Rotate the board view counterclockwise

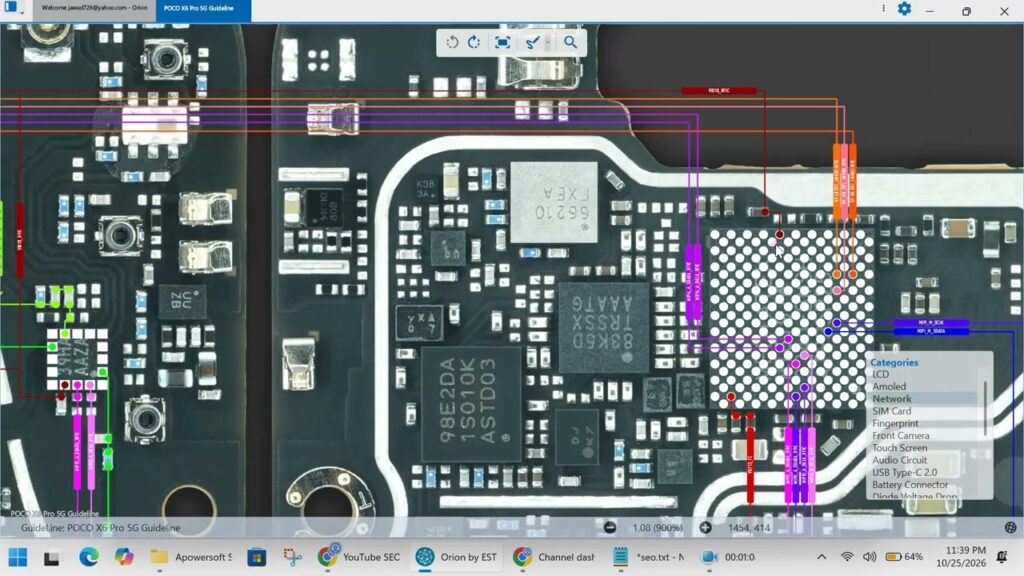tap(452, 42)
